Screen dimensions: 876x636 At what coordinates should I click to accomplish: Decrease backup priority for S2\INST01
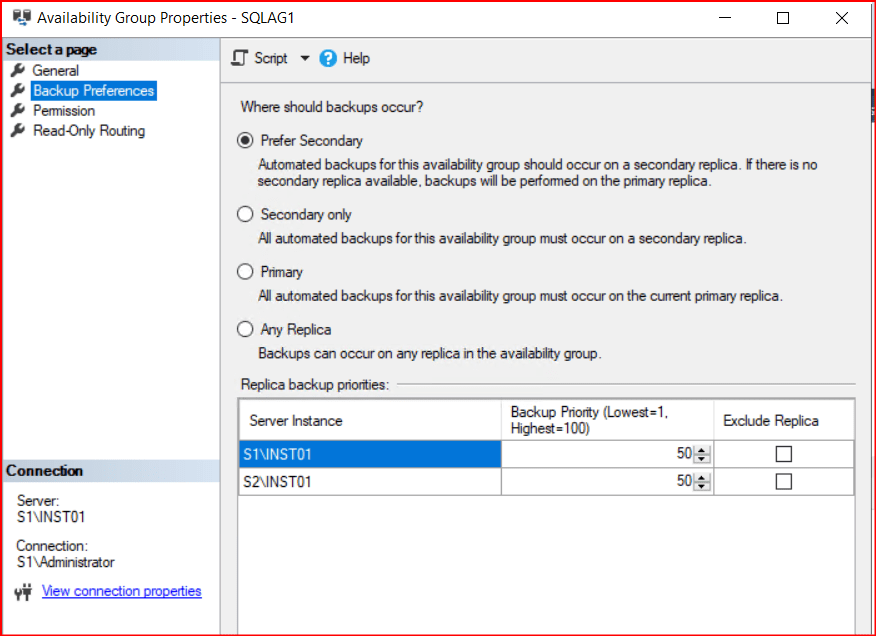tap(702, 487)
